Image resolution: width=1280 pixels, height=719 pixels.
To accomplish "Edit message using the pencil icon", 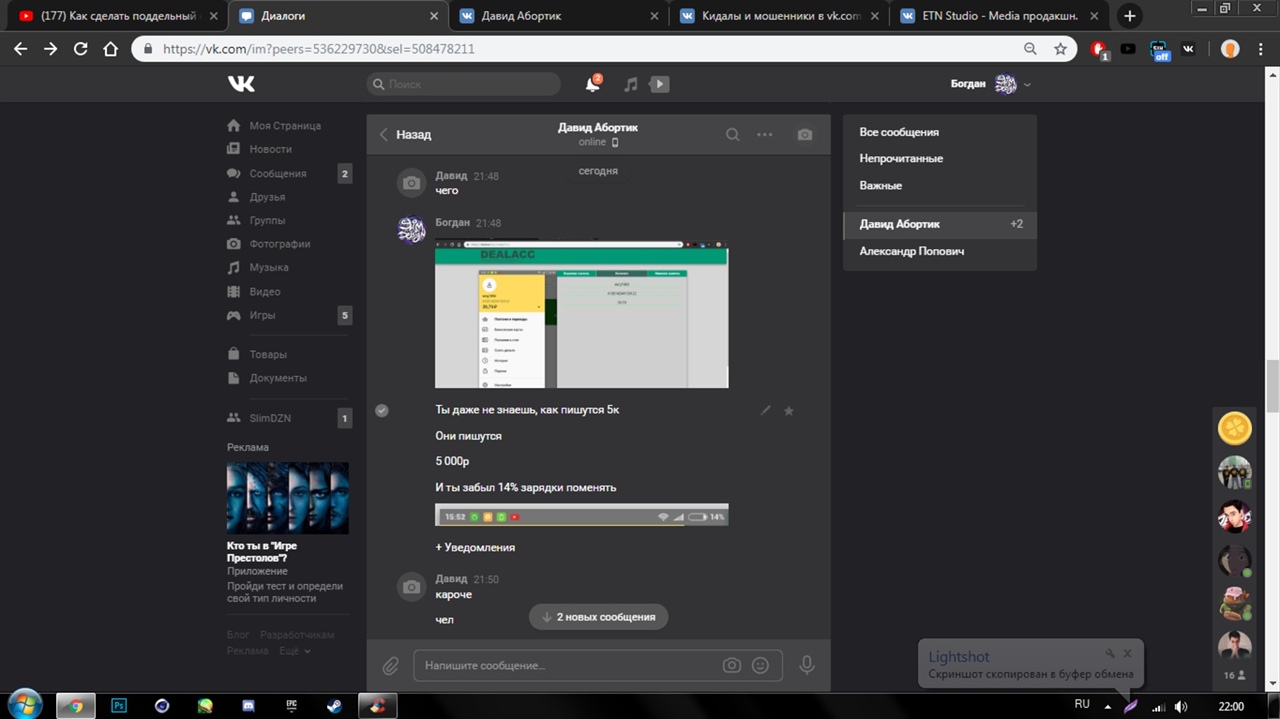I will 766,410.
